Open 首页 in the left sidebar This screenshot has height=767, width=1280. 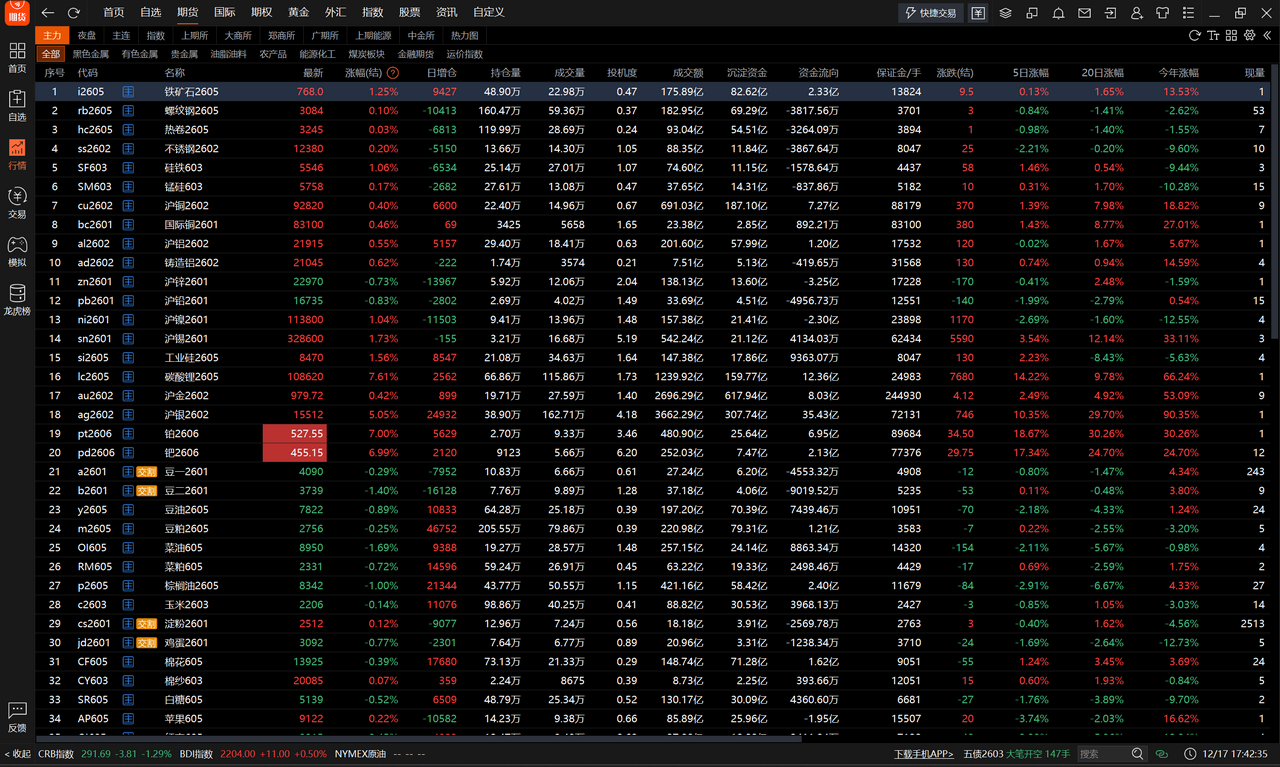pos(17,57)
